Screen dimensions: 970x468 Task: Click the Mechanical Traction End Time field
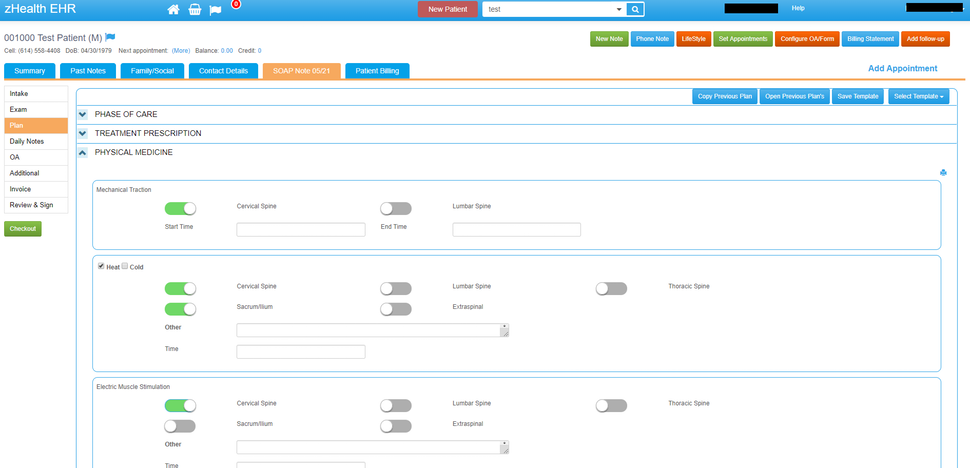[x=517, y=230]
